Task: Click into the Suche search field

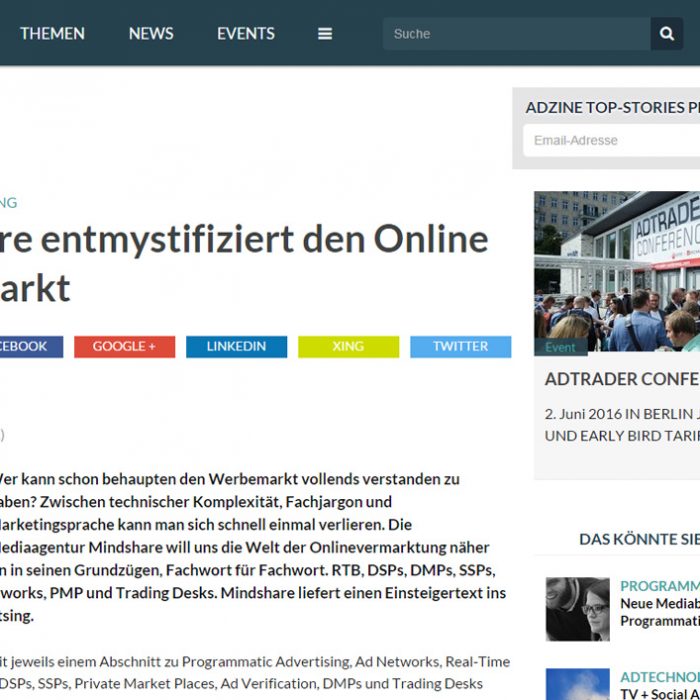Action: [515, 33]
